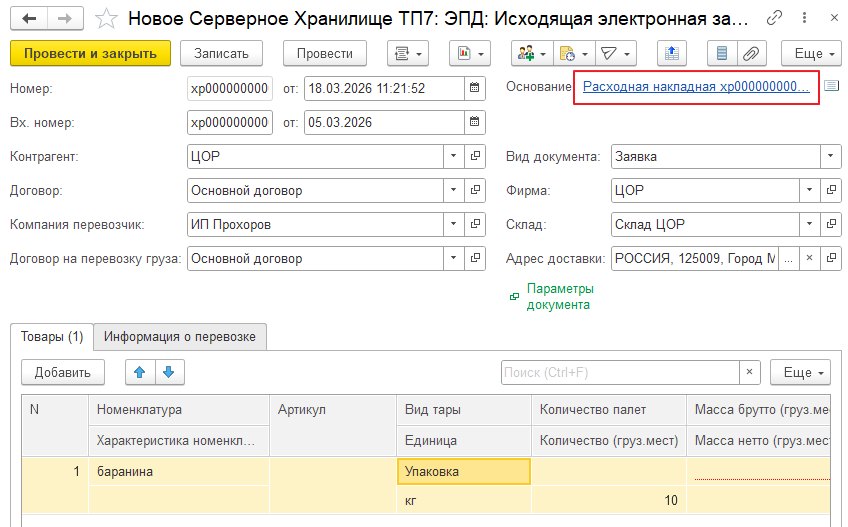
Task: Select the quantity cell with value 10
Action: point(608,500)
